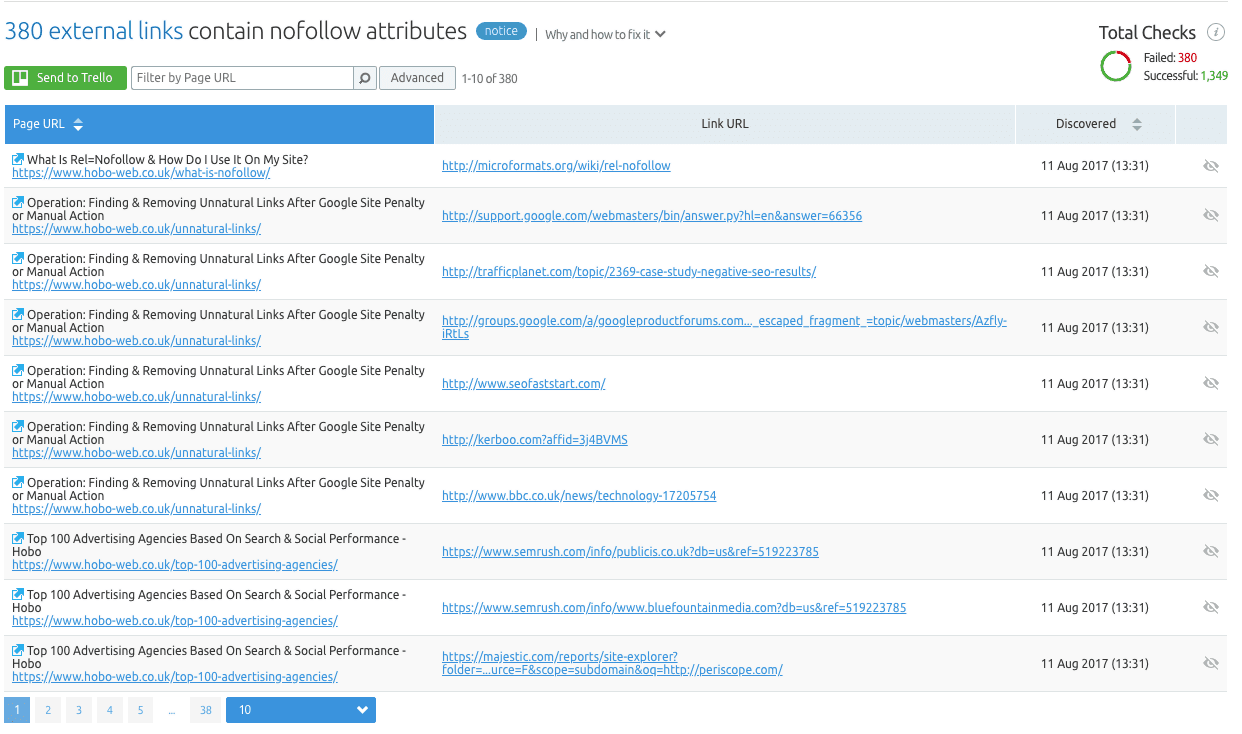Click the '1-10 of 380' results counter
Screen dimensions: 1242x734
490,78
